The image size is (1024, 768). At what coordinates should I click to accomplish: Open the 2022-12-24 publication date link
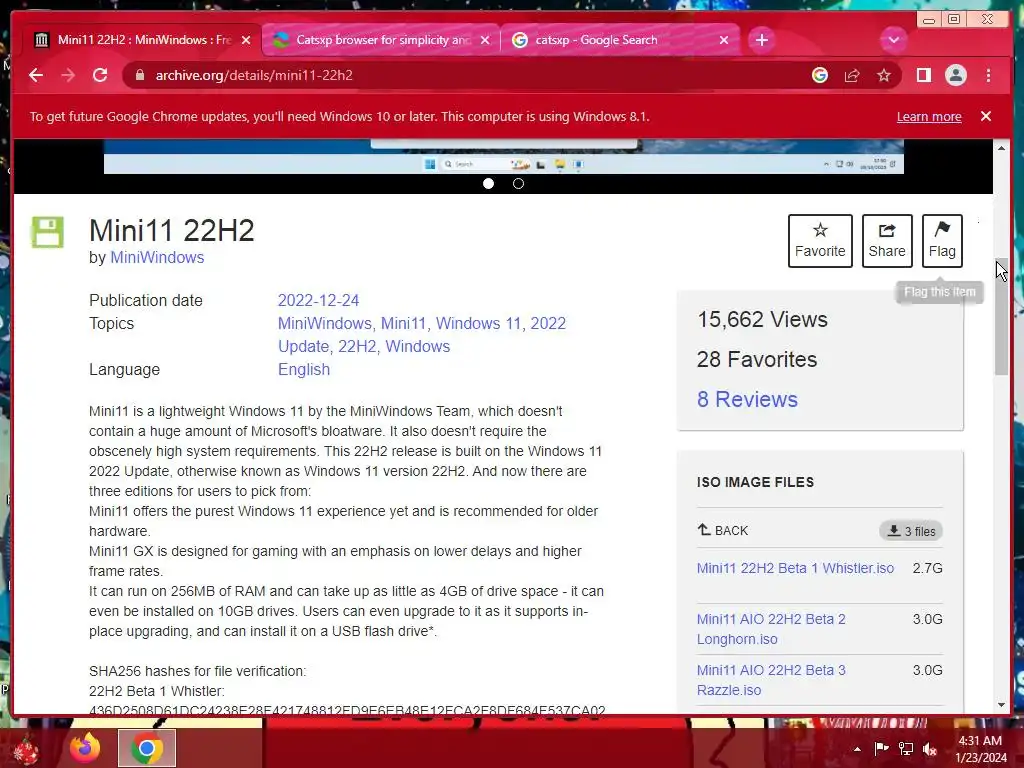click(319, 300)
